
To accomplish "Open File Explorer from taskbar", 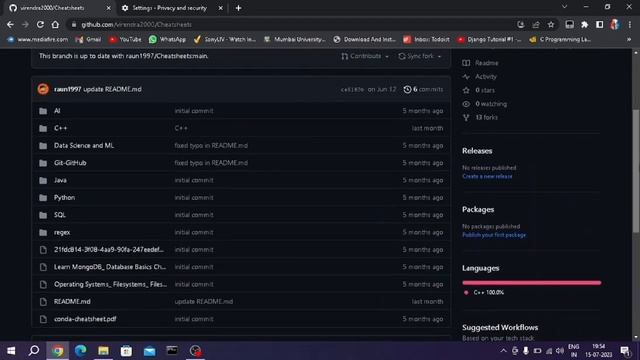I will click(103, 351).
